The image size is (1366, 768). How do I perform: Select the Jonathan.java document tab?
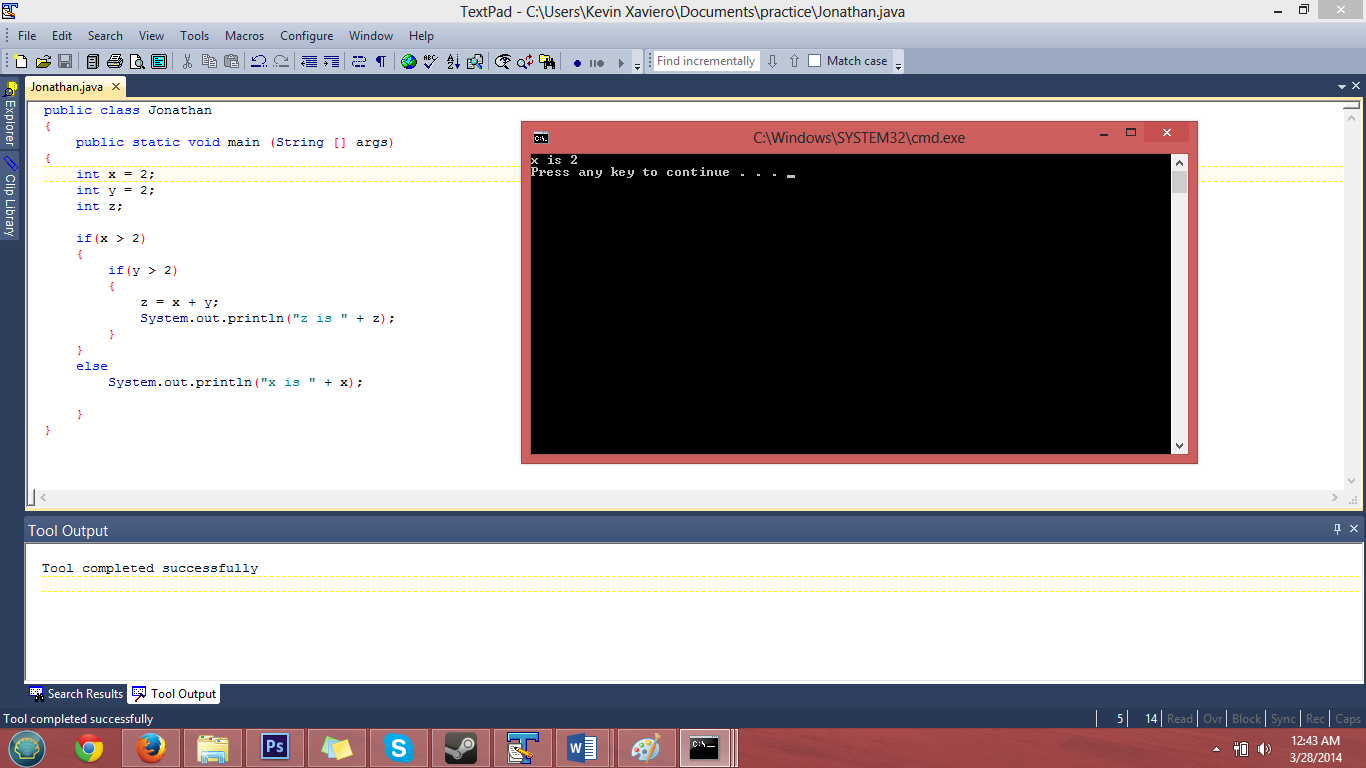[x=66, y=87]
